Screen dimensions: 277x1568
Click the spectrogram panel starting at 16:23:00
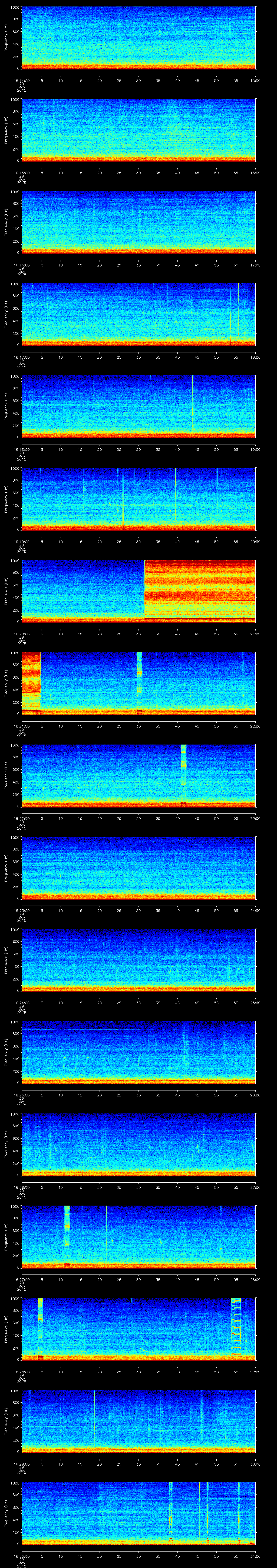[138, 868]
